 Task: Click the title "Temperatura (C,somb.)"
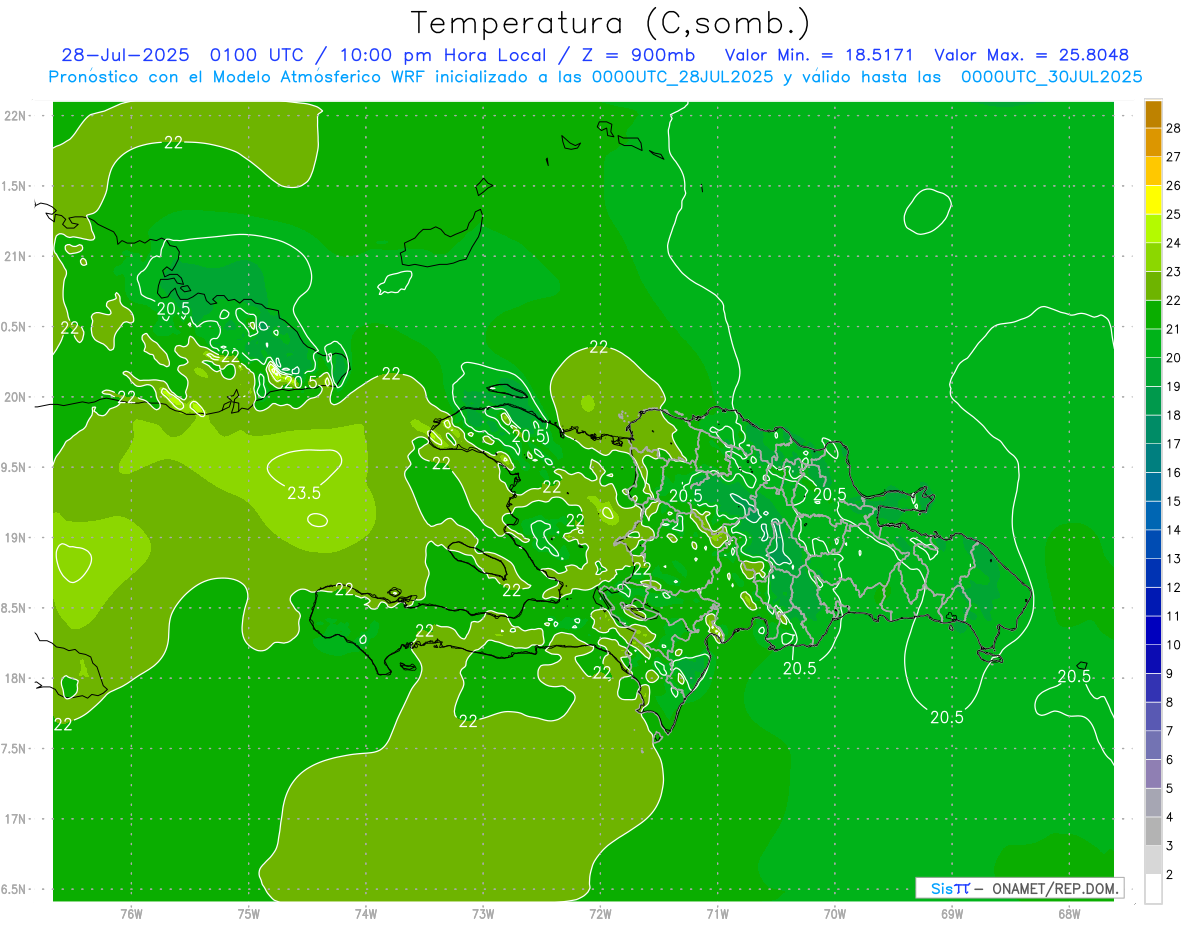click(611, 23)
